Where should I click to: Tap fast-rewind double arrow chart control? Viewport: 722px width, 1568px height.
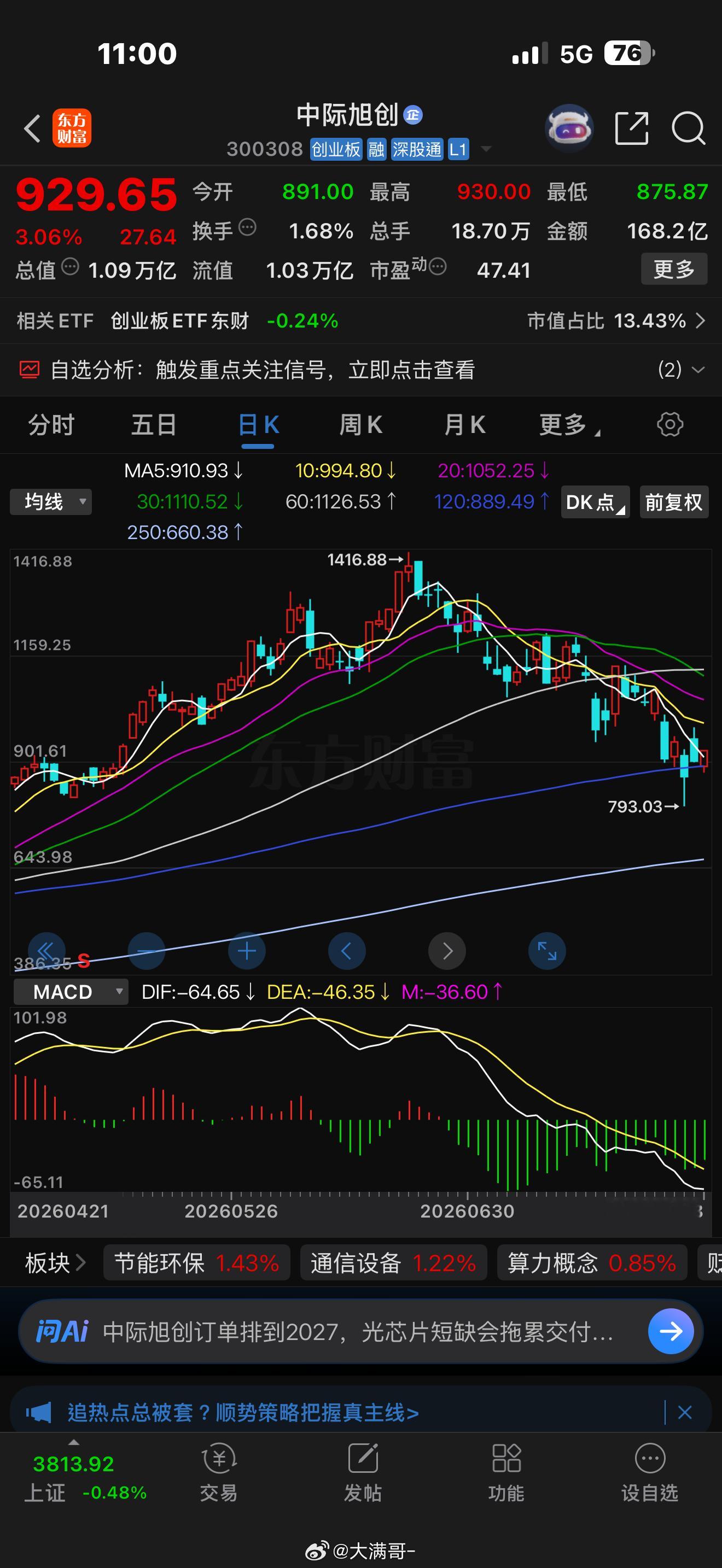tap(46, 950)
